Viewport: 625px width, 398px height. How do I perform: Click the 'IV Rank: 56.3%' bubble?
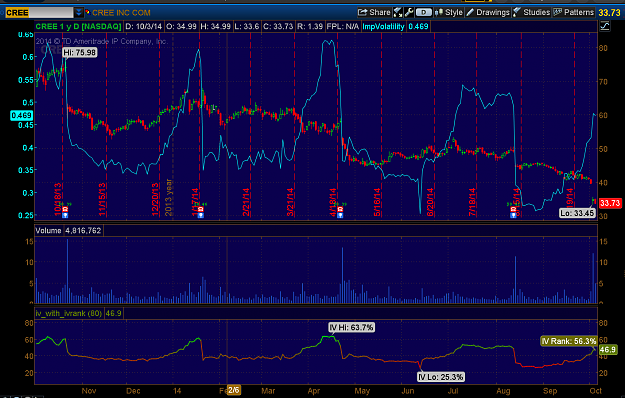[569, 341]
